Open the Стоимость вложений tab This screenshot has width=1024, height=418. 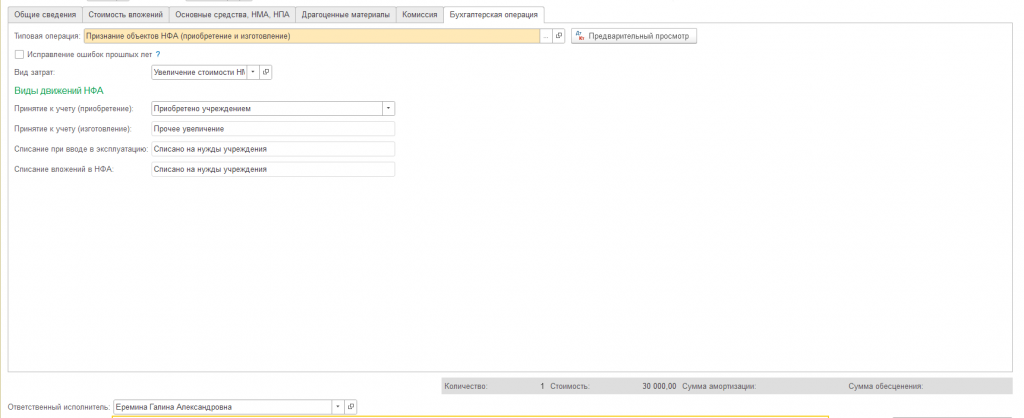125,14
